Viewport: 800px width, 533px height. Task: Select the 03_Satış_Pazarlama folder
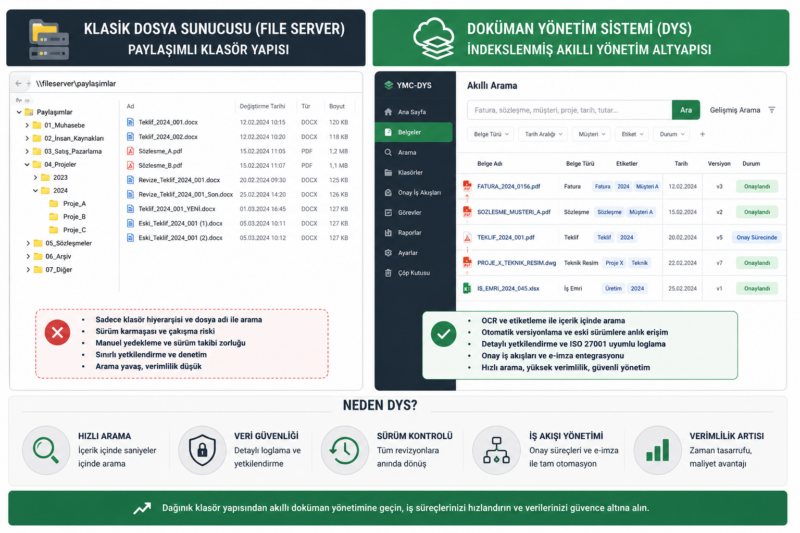pos(67,151)
